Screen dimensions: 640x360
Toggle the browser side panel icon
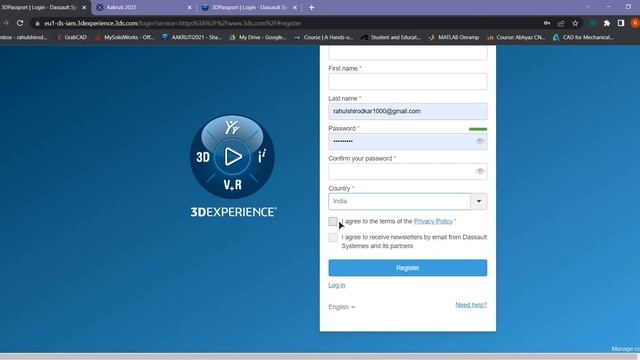click(x=621, y=23)
